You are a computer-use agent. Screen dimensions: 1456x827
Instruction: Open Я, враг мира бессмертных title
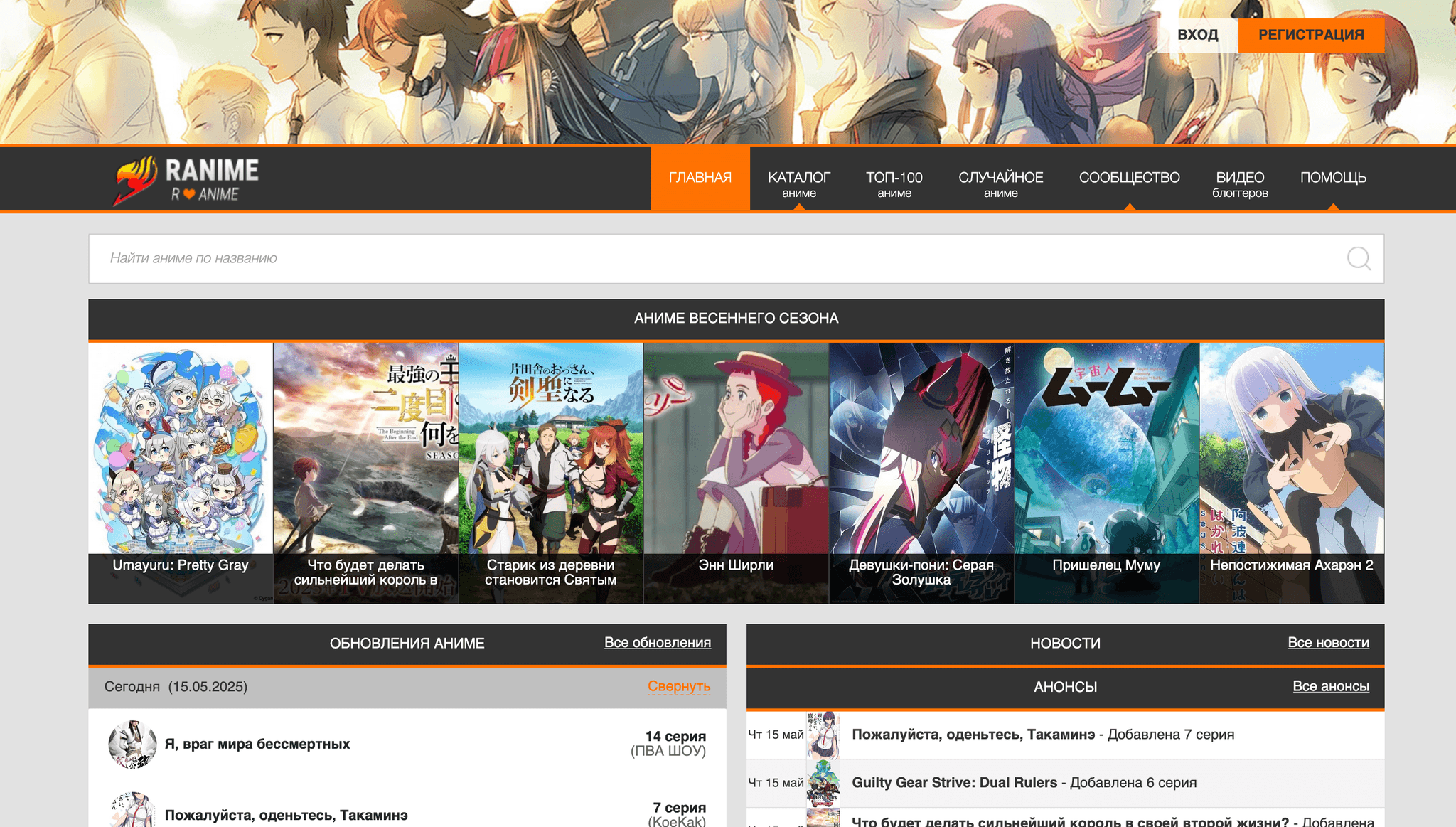257,744
